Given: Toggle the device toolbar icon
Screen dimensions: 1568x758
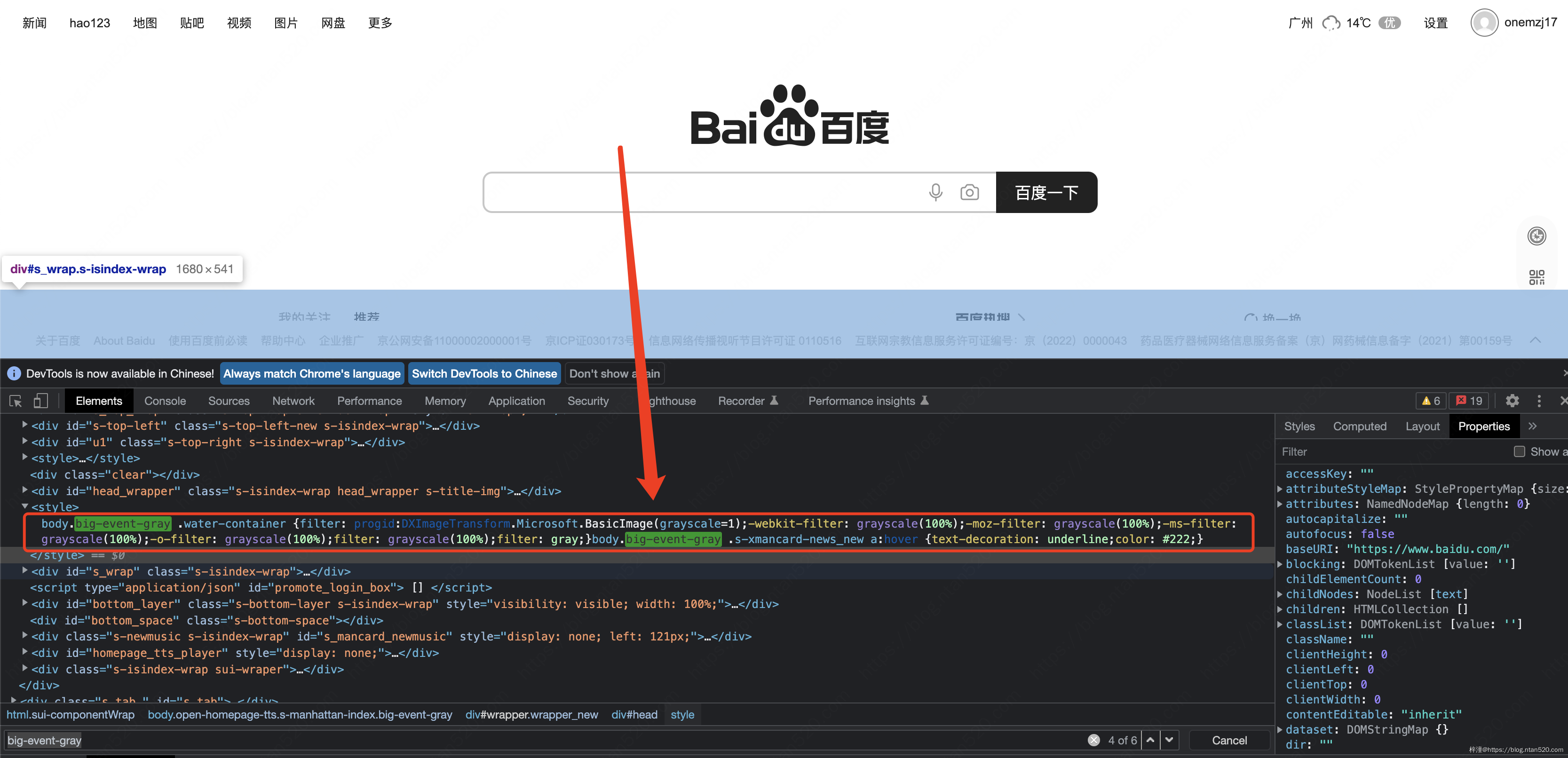Looking at the screenshot, I should point(41,401).
